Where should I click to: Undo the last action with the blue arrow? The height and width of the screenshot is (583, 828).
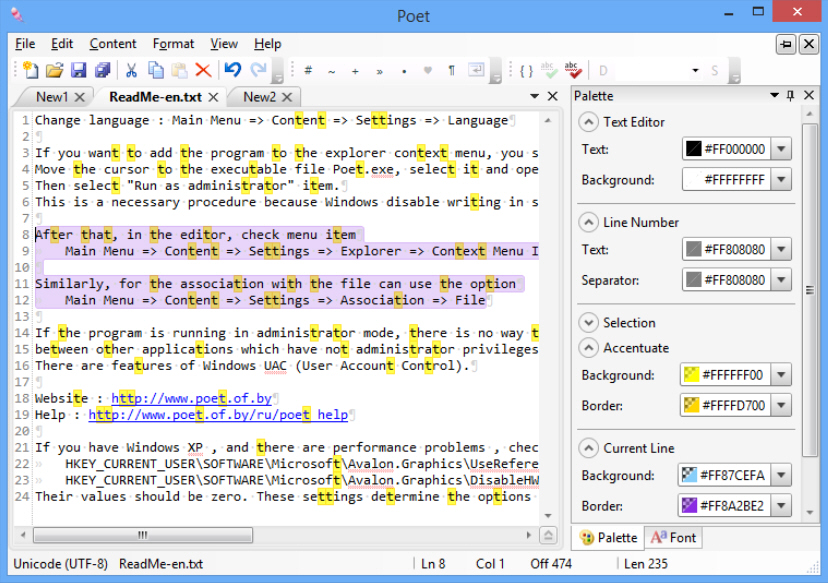pos(232,70)
